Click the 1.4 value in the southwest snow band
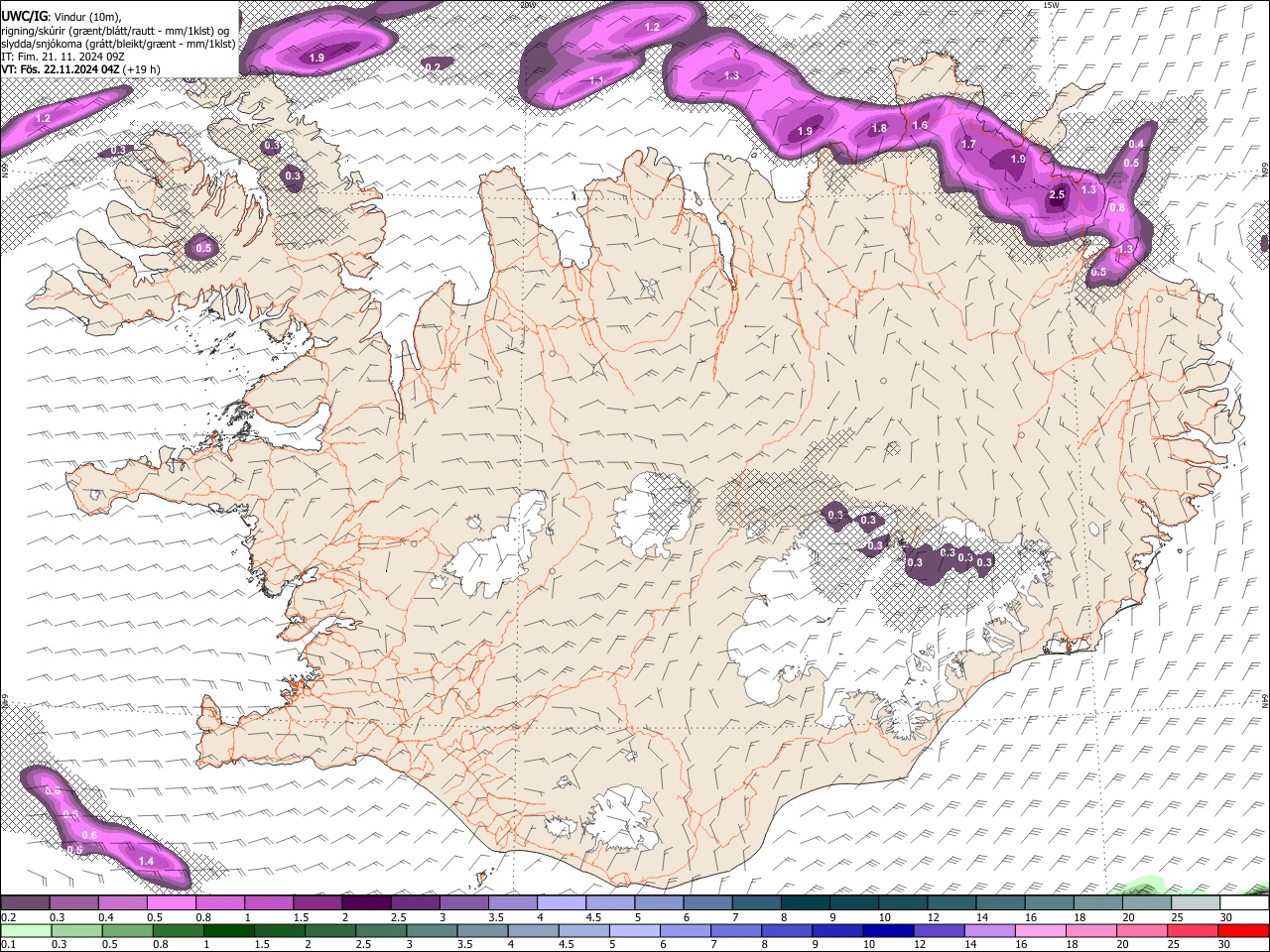 point(146,862)
